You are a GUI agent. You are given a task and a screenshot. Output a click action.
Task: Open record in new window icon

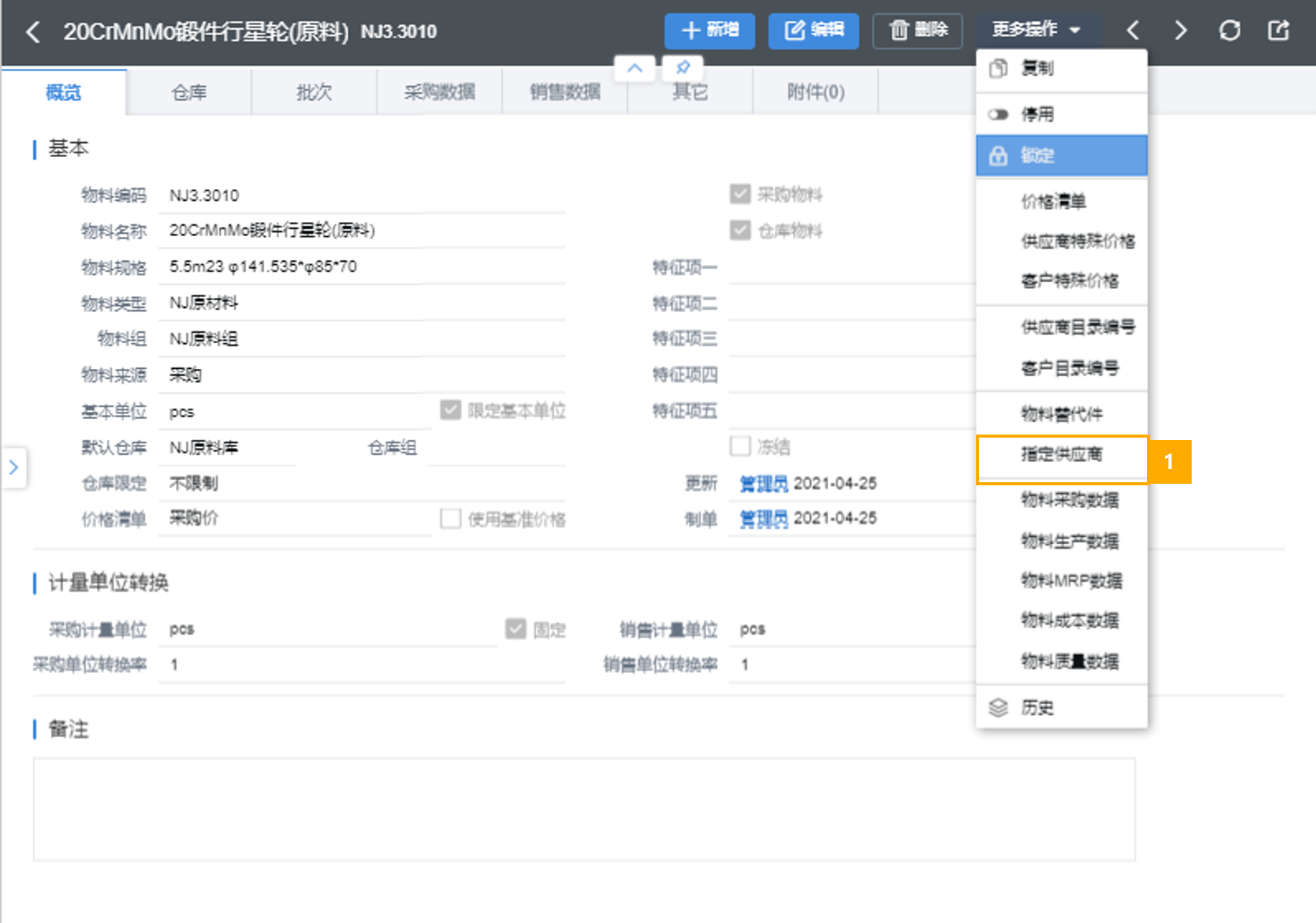[1278, 30]
